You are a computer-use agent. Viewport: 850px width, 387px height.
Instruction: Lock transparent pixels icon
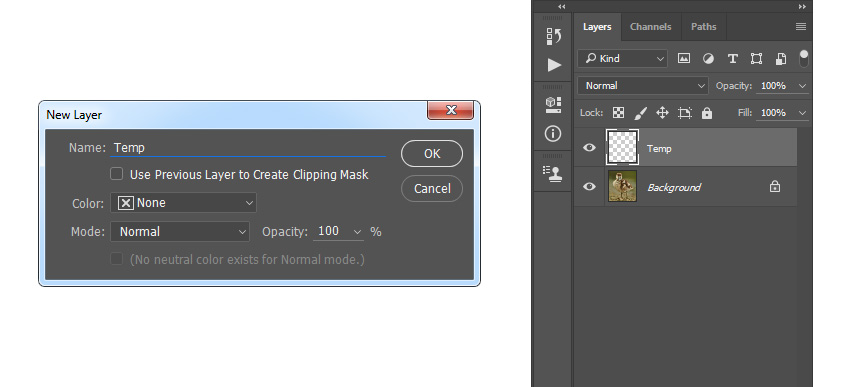pos(618,113)
